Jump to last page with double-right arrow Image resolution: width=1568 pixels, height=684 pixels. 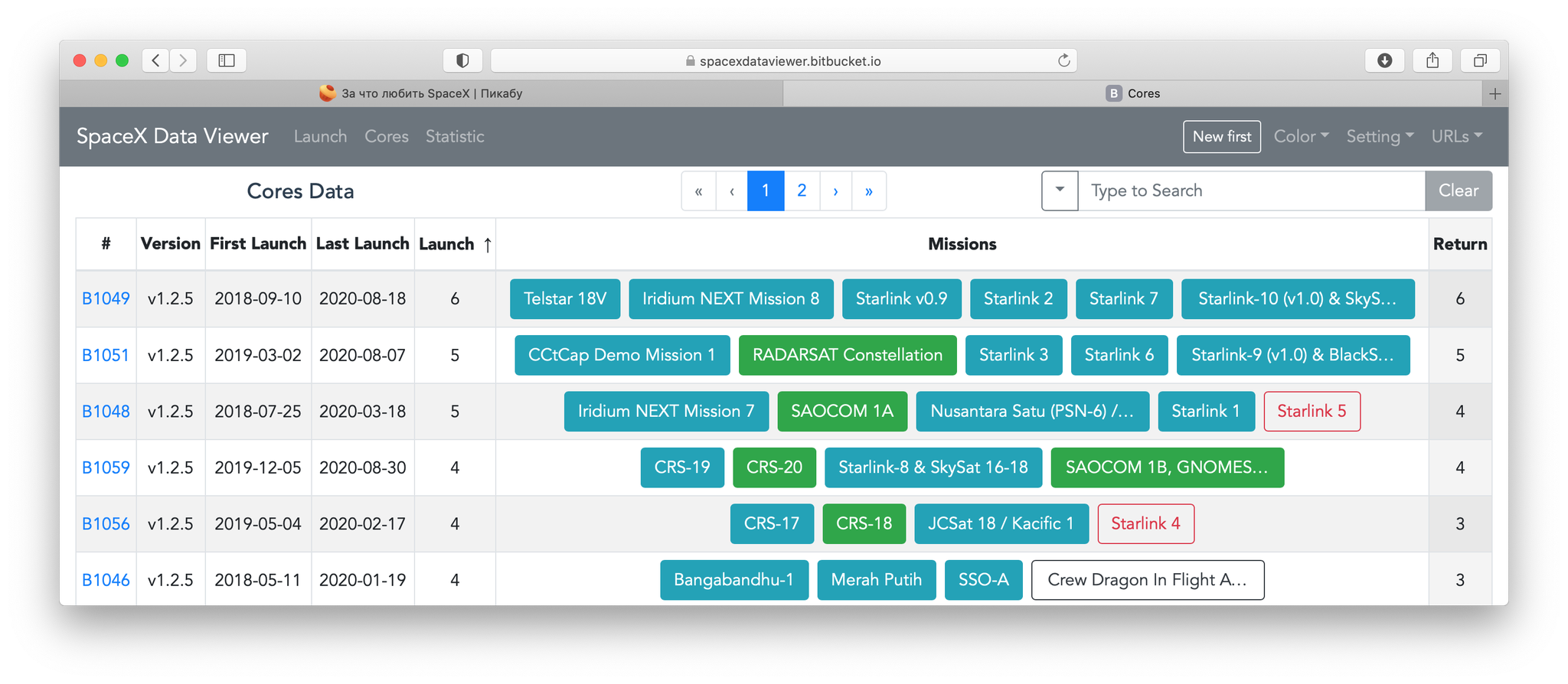point(869,191)
